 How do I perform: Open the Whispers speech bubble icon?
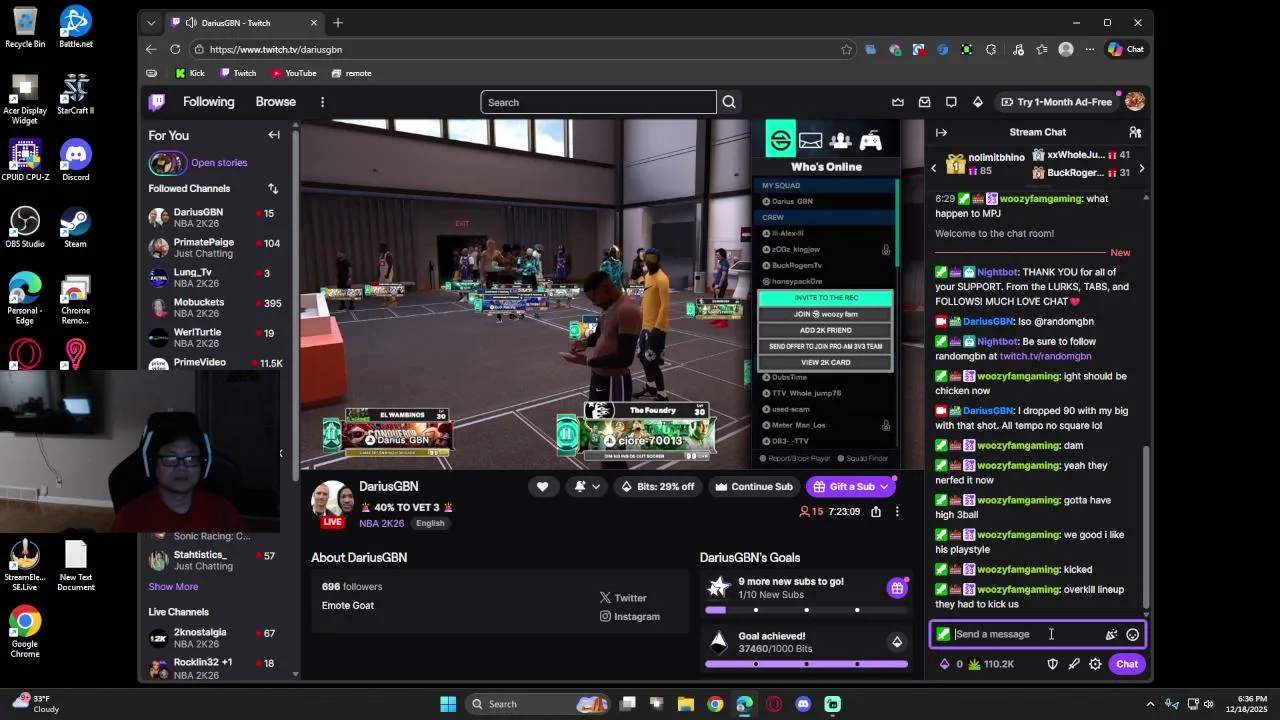(x=951, y=102)
